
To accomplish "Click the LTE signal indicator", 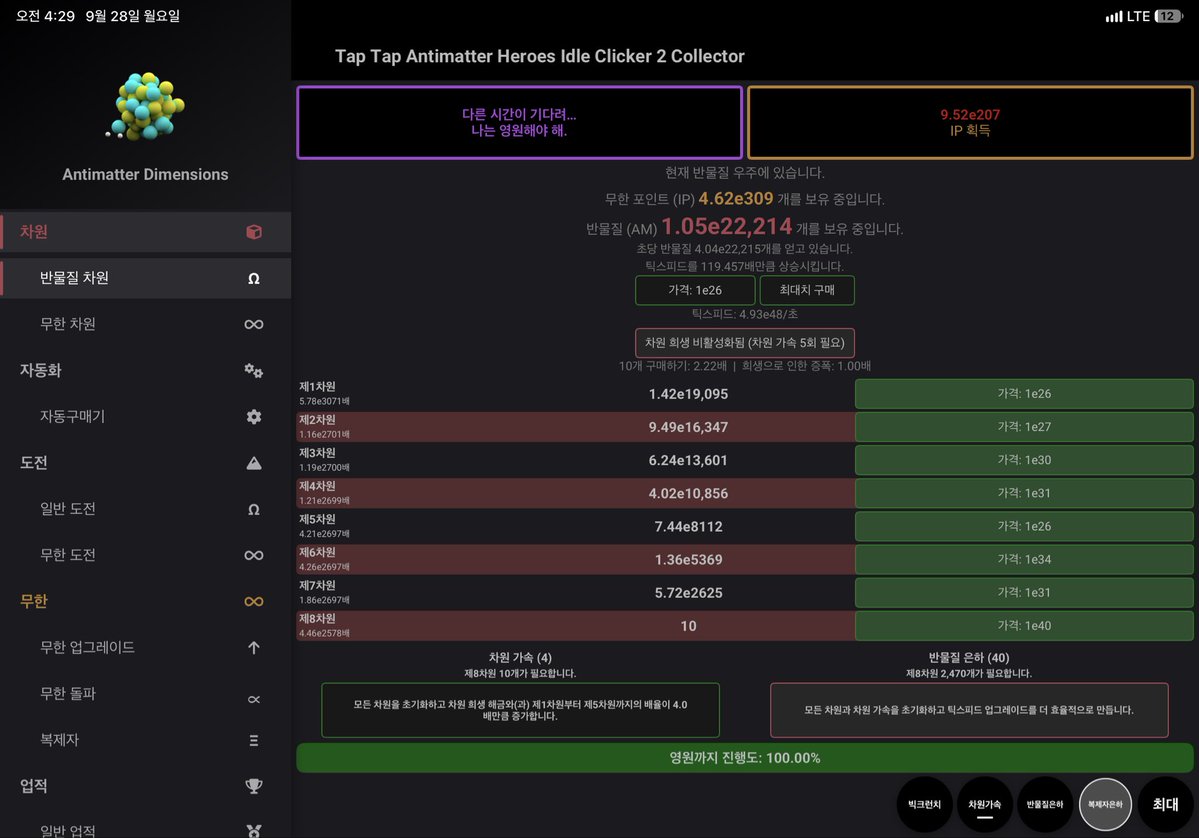I will point(1127,16).
